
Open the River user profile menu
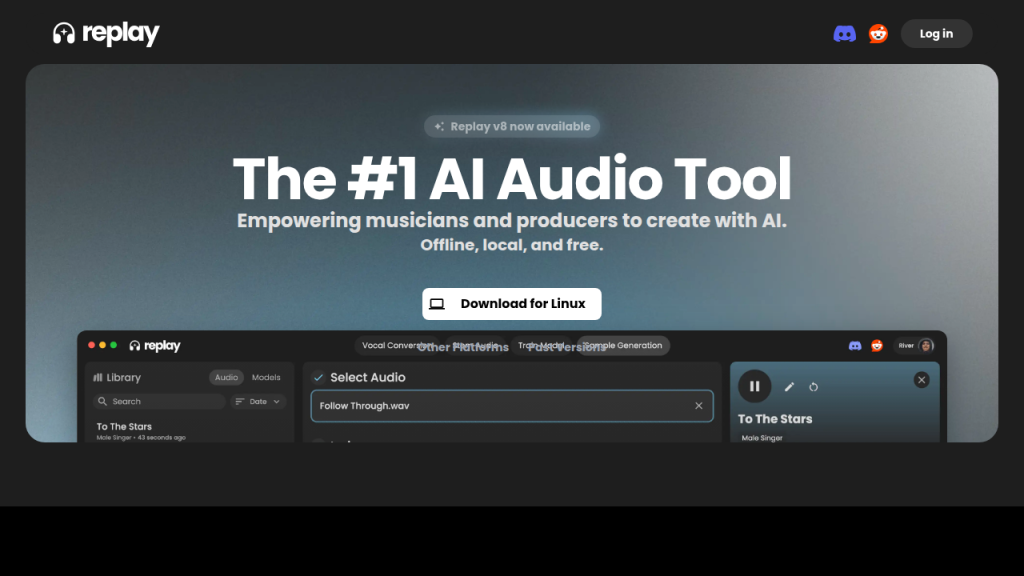click(915, 346)
